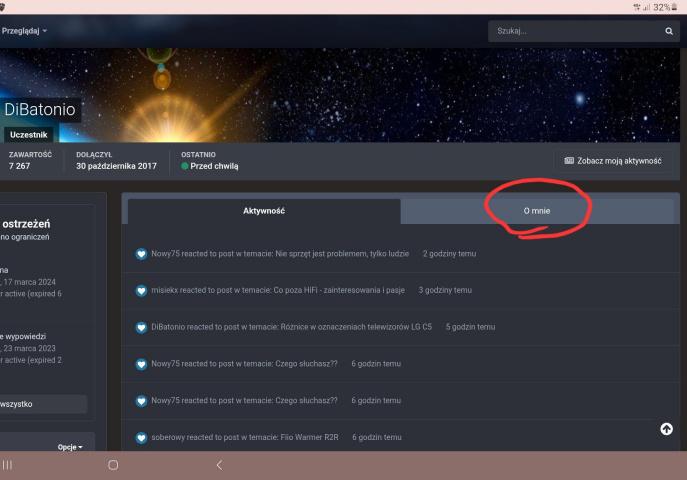Tap the Android home navigation icon
This screenshot has width=687, height=480.
[113, 465]
